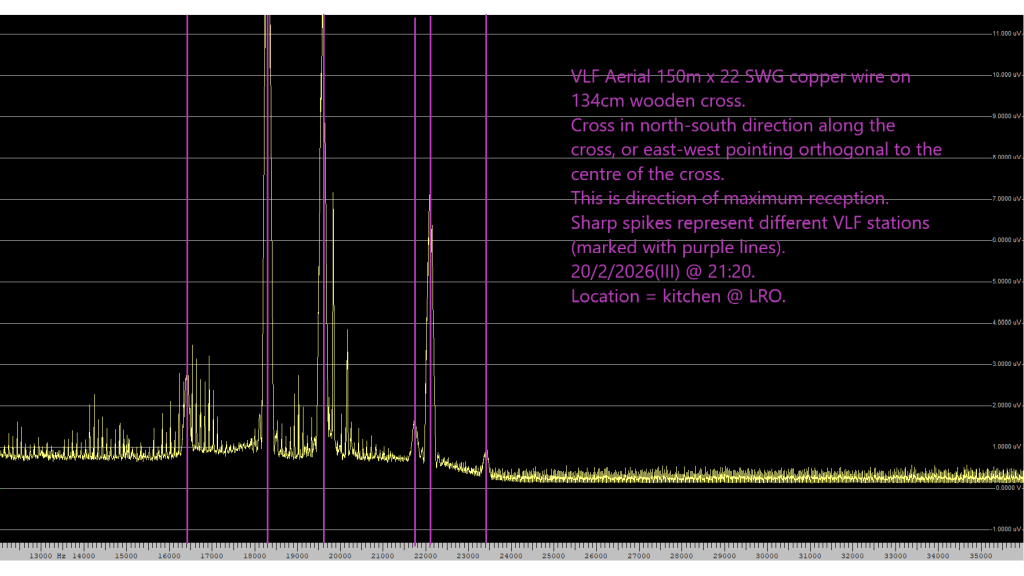This screenshot has width=1024, height=576.
Task: Click the 7 uV spike peak near 22100 Hz
Action: pos(430,197)
